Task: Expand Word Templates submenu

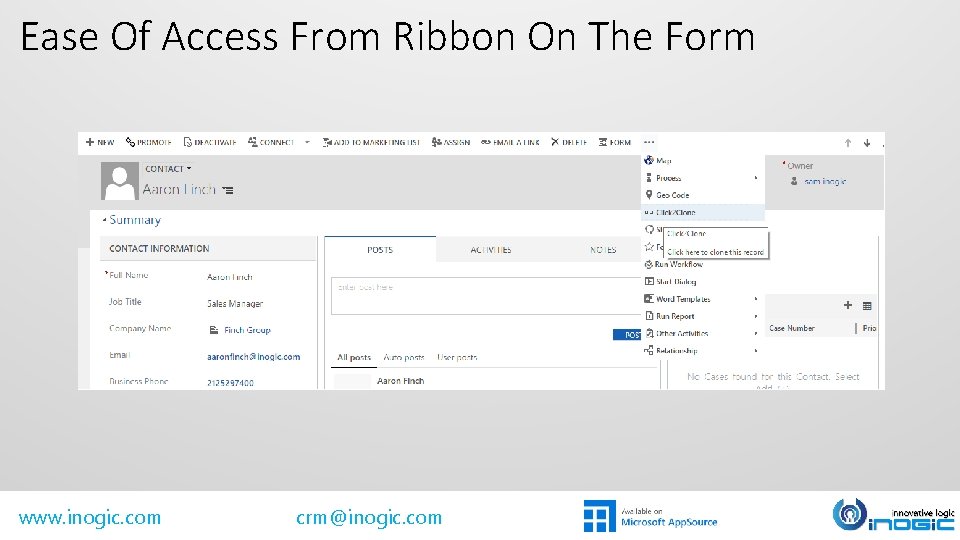Action: [702, 299]
